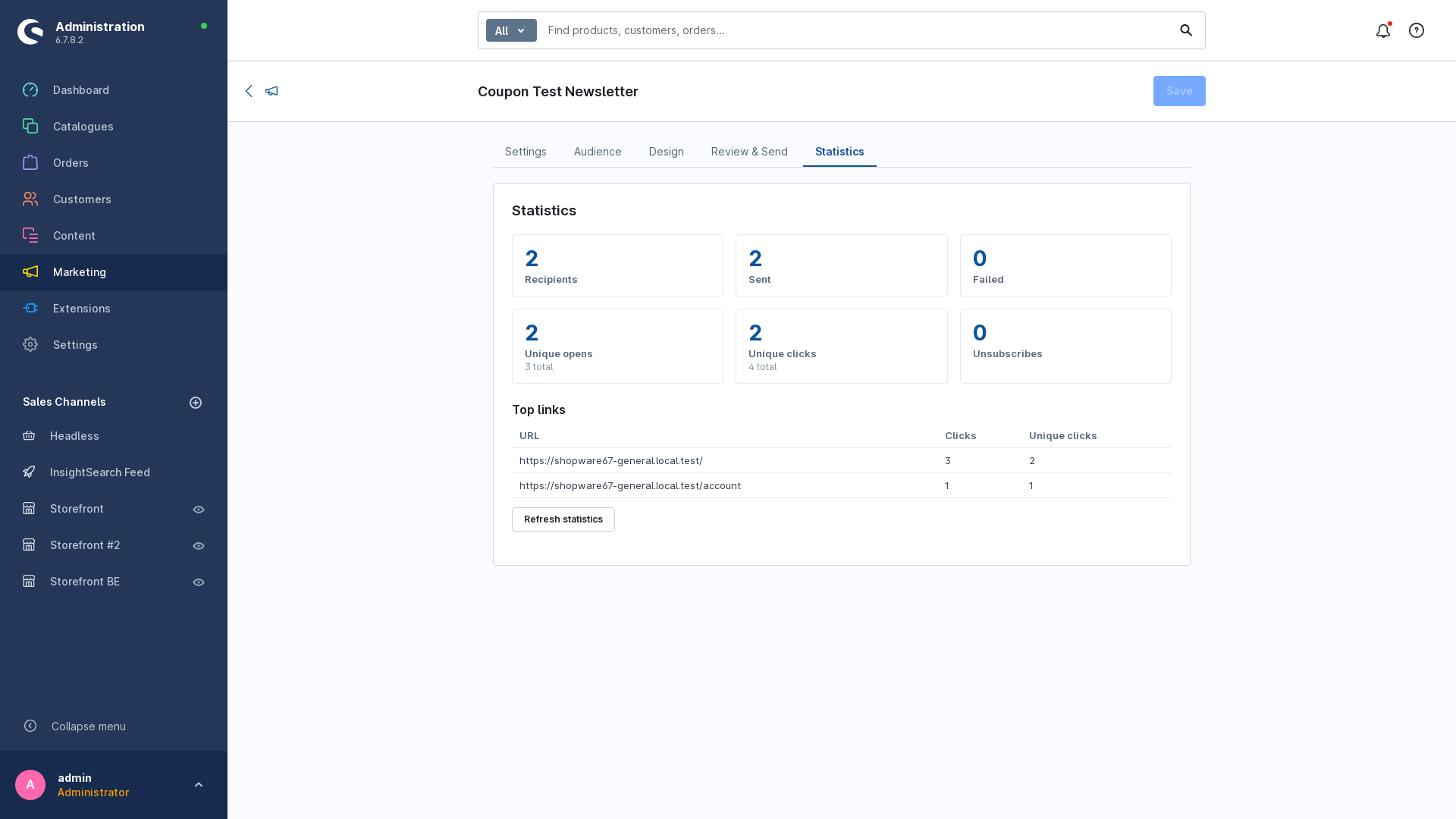This screenshot has height=819, width=1456.
Task: Open the Dashboard menu item
Action: (114, 90)
